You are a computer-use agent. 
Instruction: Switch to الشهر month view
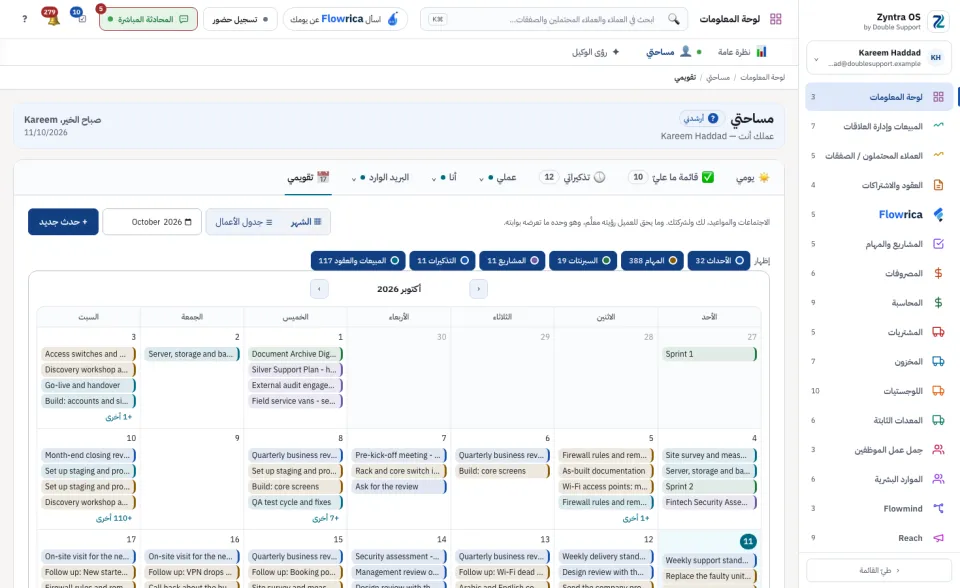306,222
